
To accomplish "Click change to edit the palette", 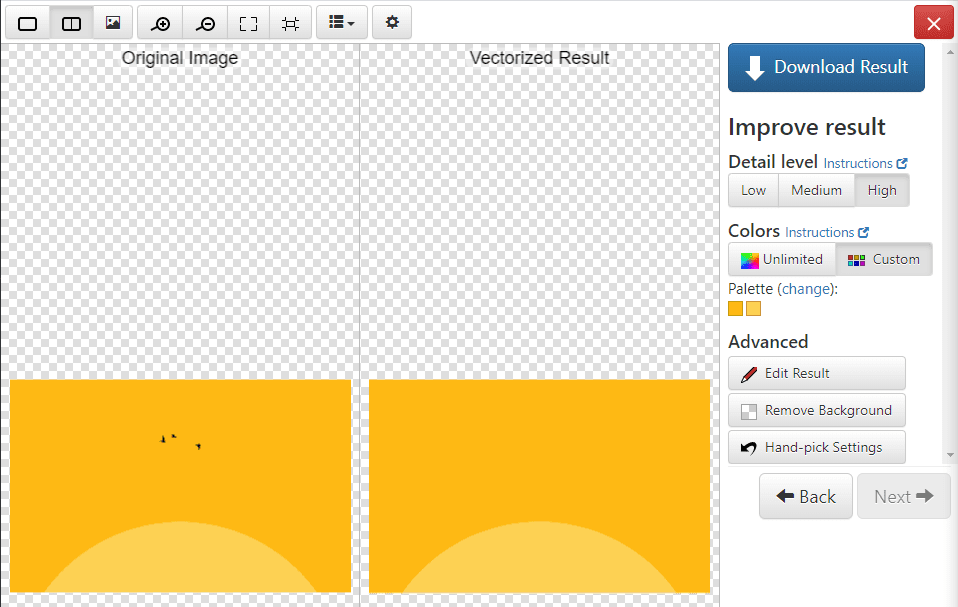I will tap(806, 289).
